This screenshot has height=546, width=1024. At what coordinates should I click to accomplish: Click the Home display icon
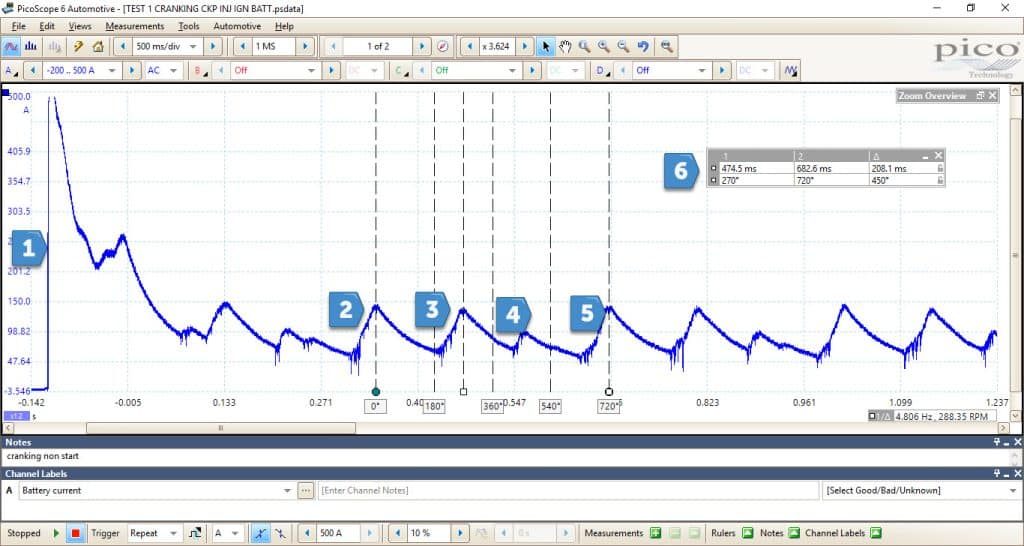tap(98, 46)
